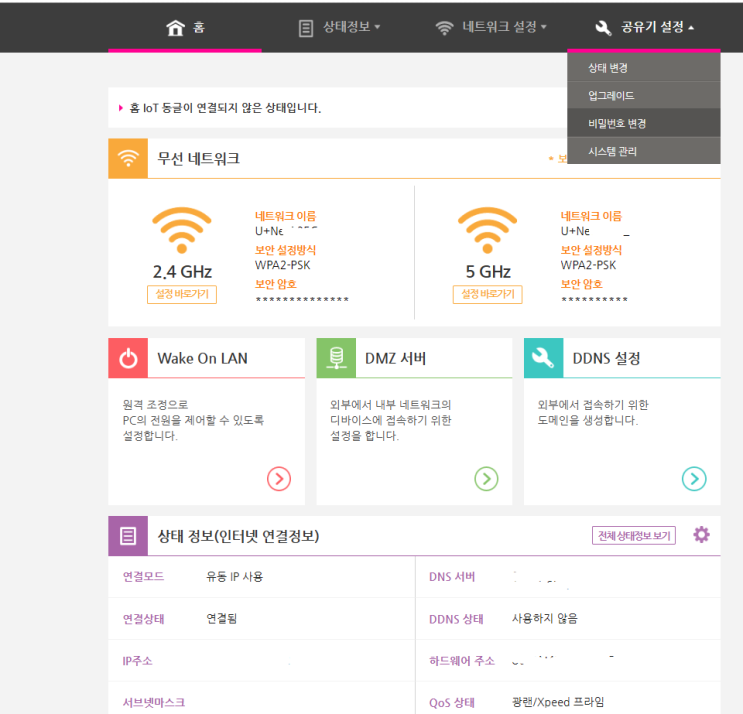Open status settings with purple gear icon
Screen dimensions: 743x714
701,535
